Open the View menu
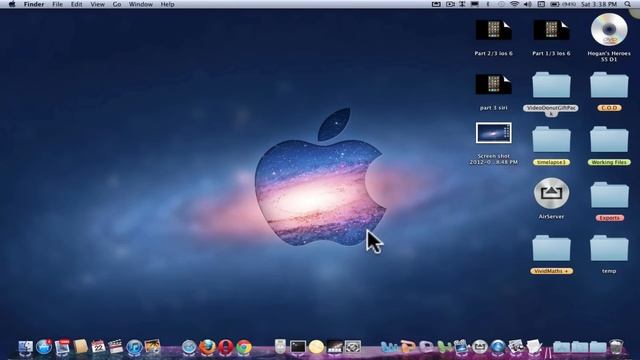The image size is (640, 360). tap(98, 4)
